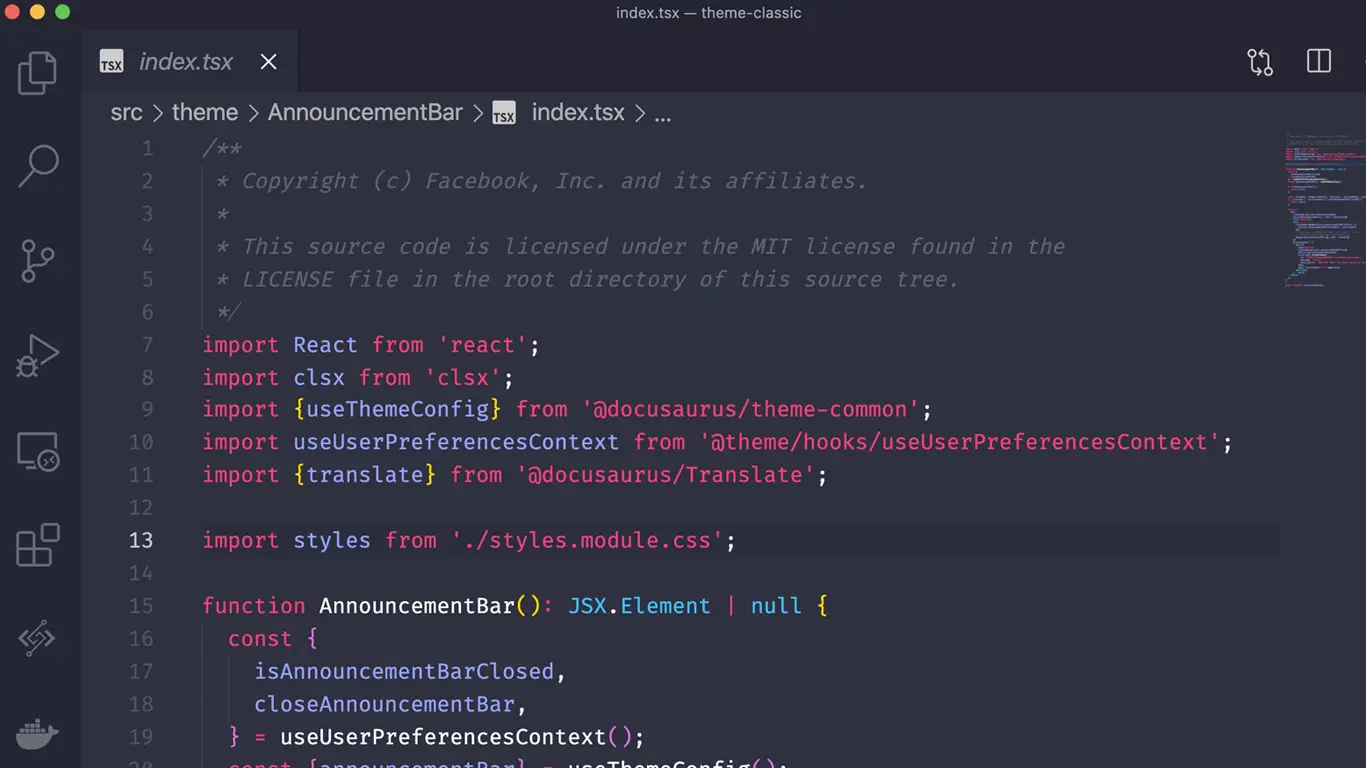1366x768 pixels.
Task: Click the 'clsx' module string on line 8
Action: pos(463,378)
